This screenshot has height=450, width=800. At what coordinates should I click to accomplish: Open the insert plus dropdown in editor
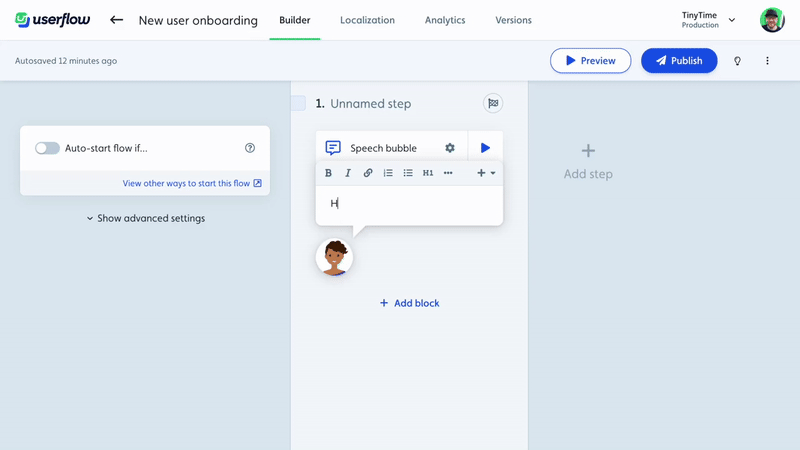[486, 173]
